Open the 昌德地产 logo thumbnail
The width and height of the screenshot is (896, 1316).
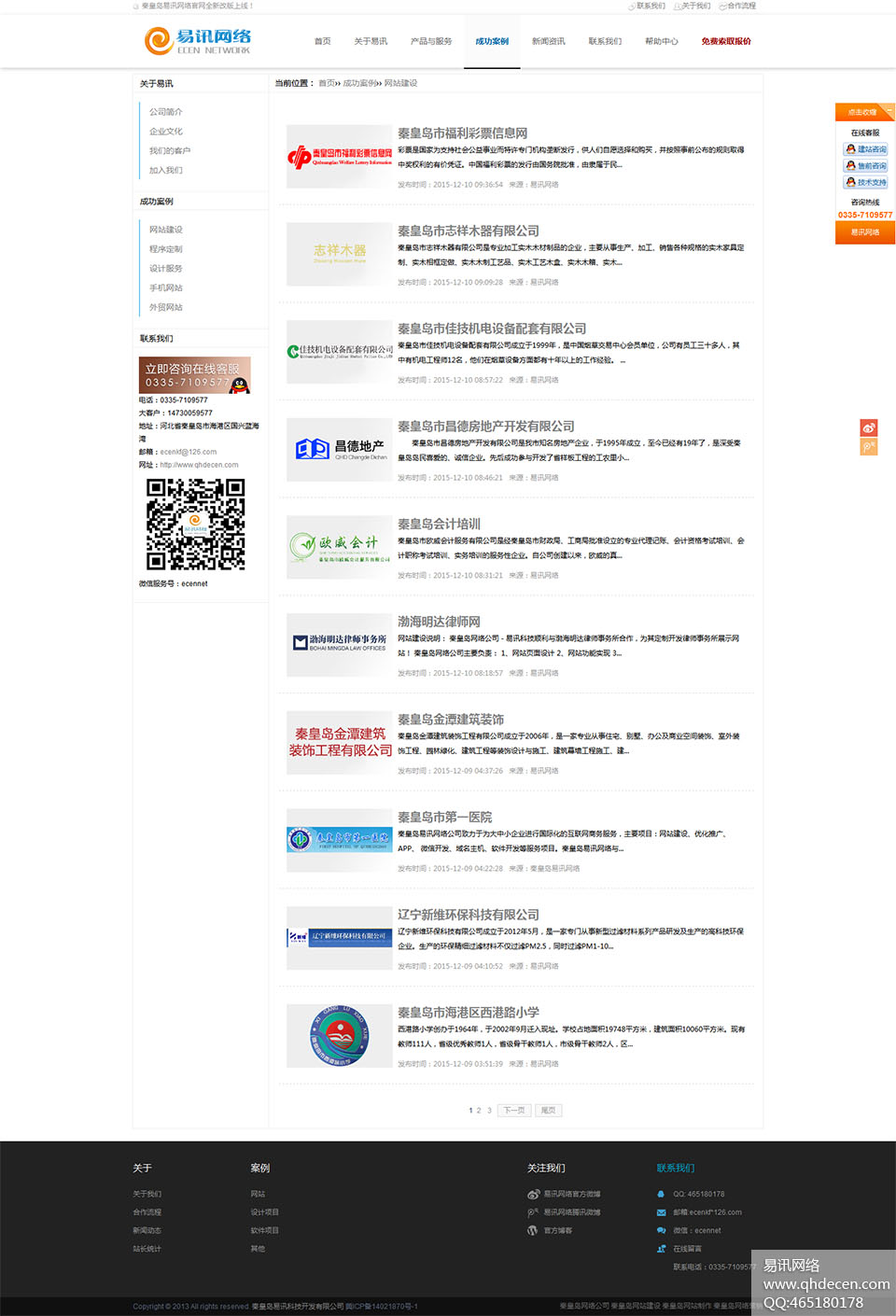click(340, 450)
